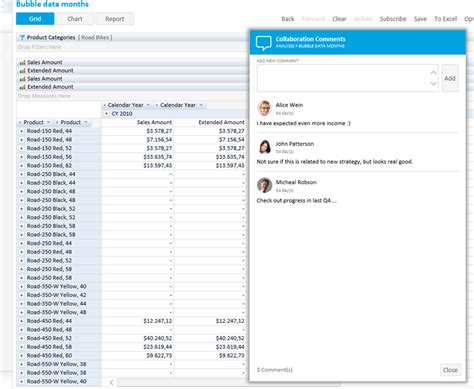Expand the Road-350-W Yellow, 48 row

[x=22, y=312]
